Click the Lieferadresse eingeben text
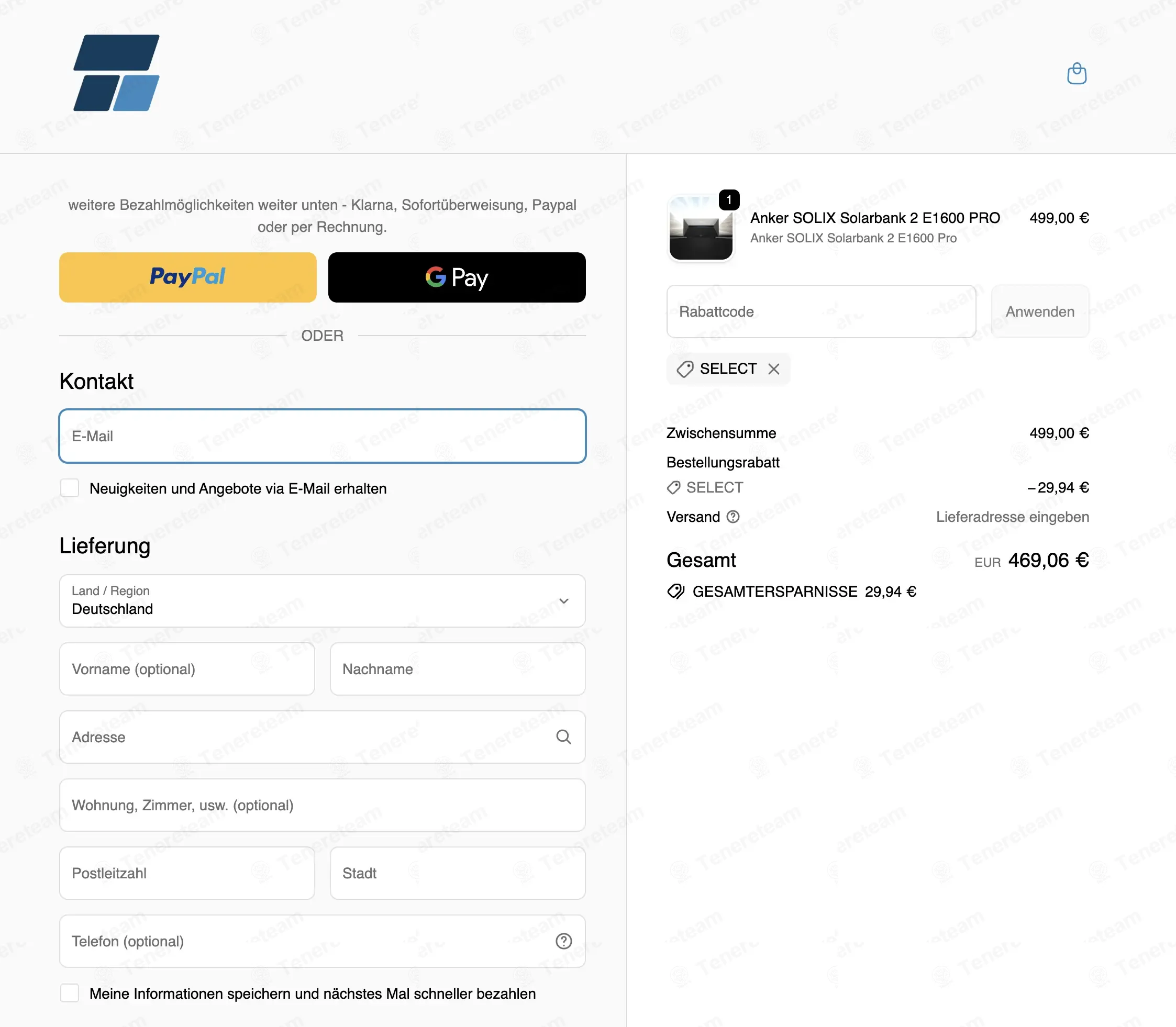Viewport: 1176px width, 1027px height. (1013, 517)
